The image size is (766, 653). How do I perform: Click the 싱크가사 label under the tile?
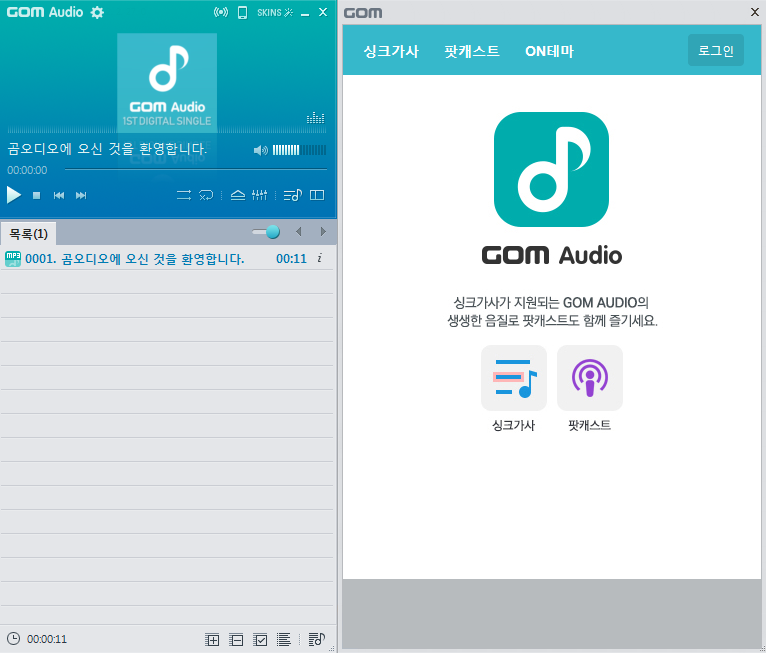pos(513,425)
